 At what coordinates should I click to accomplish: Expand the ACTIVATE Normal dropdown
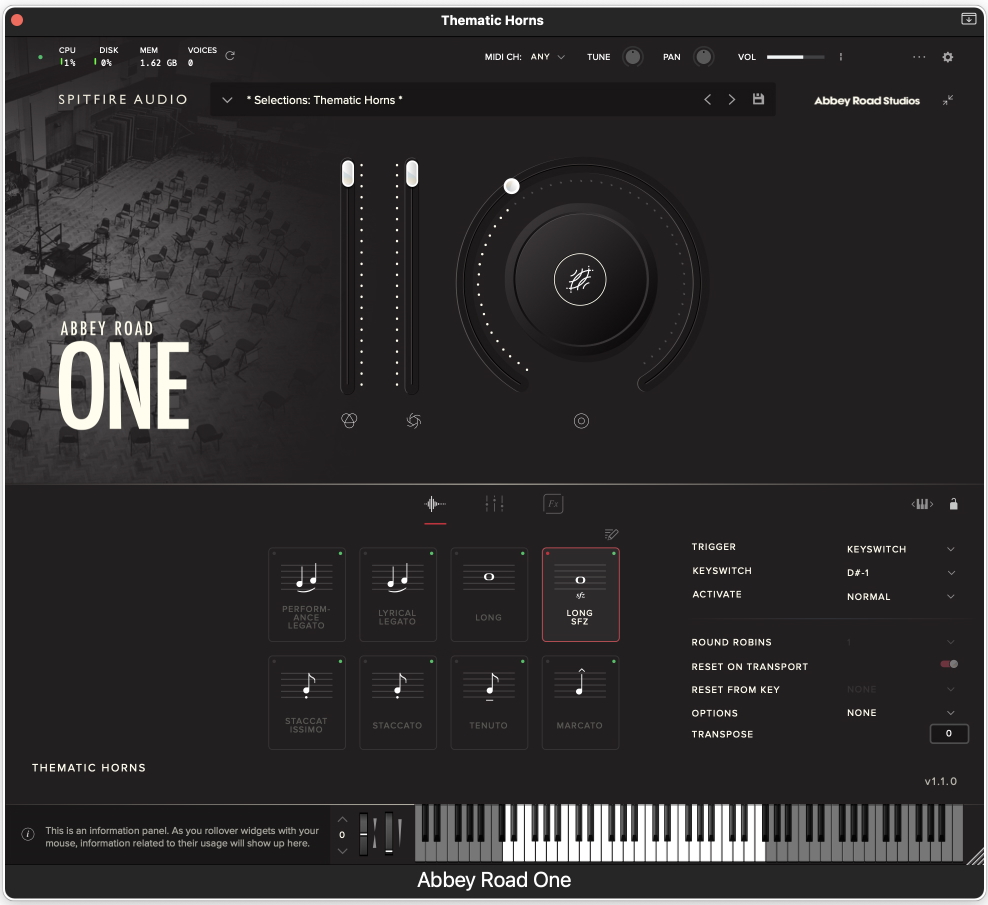(x=900, y=597)
